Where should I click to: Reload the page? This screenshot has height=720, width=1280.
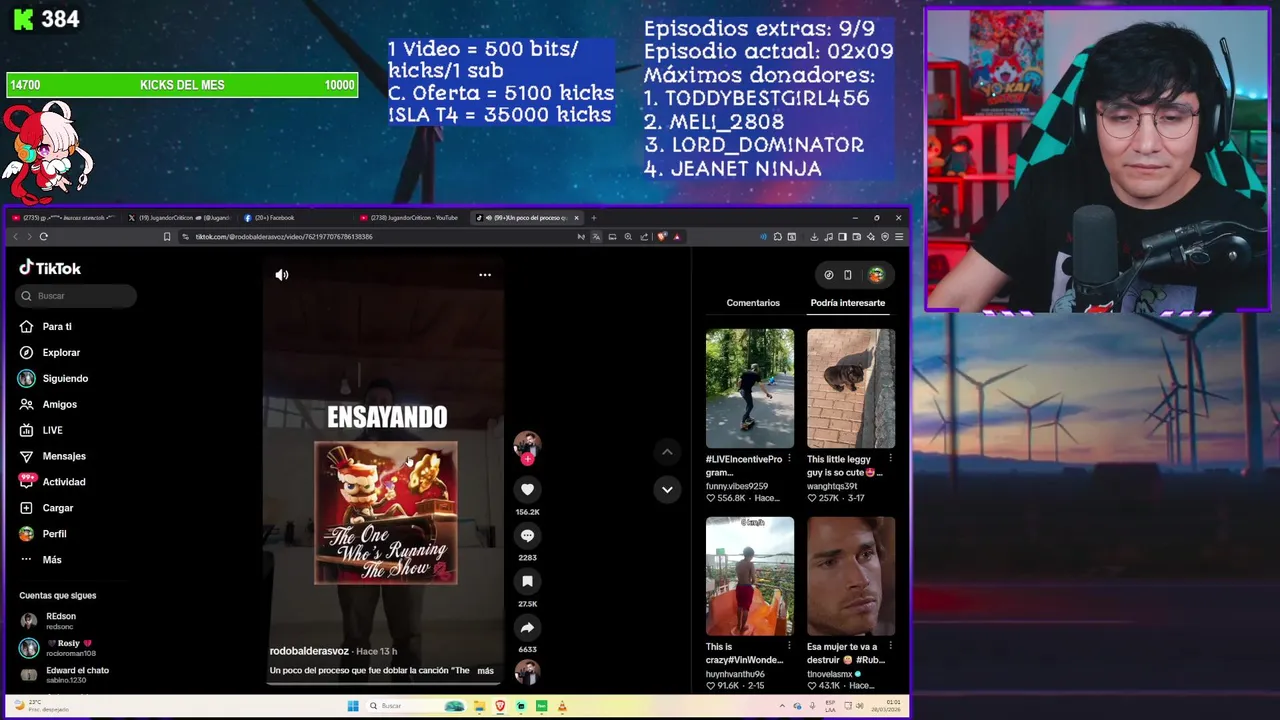(44, 237)
